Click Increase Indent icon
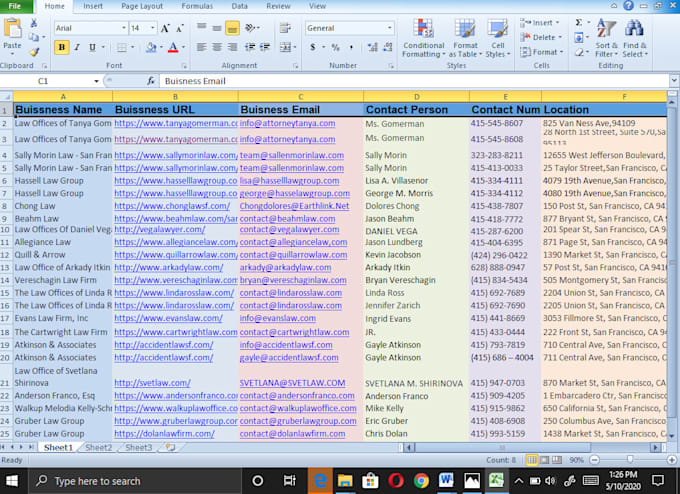This screenshot has width=680, height=494. tap(265, 47)
